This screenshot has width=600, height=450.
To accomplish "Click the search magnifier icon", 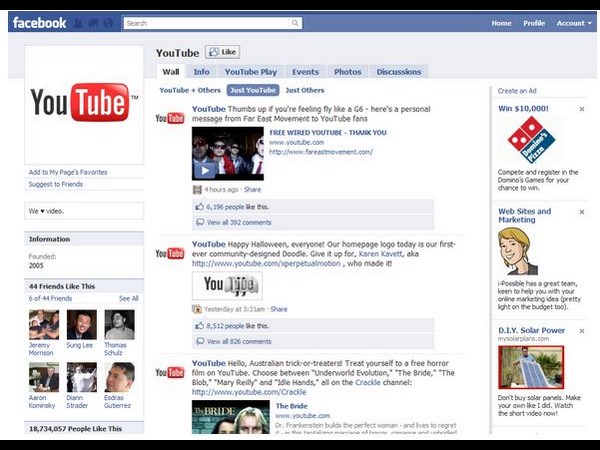I will point(295,23).
